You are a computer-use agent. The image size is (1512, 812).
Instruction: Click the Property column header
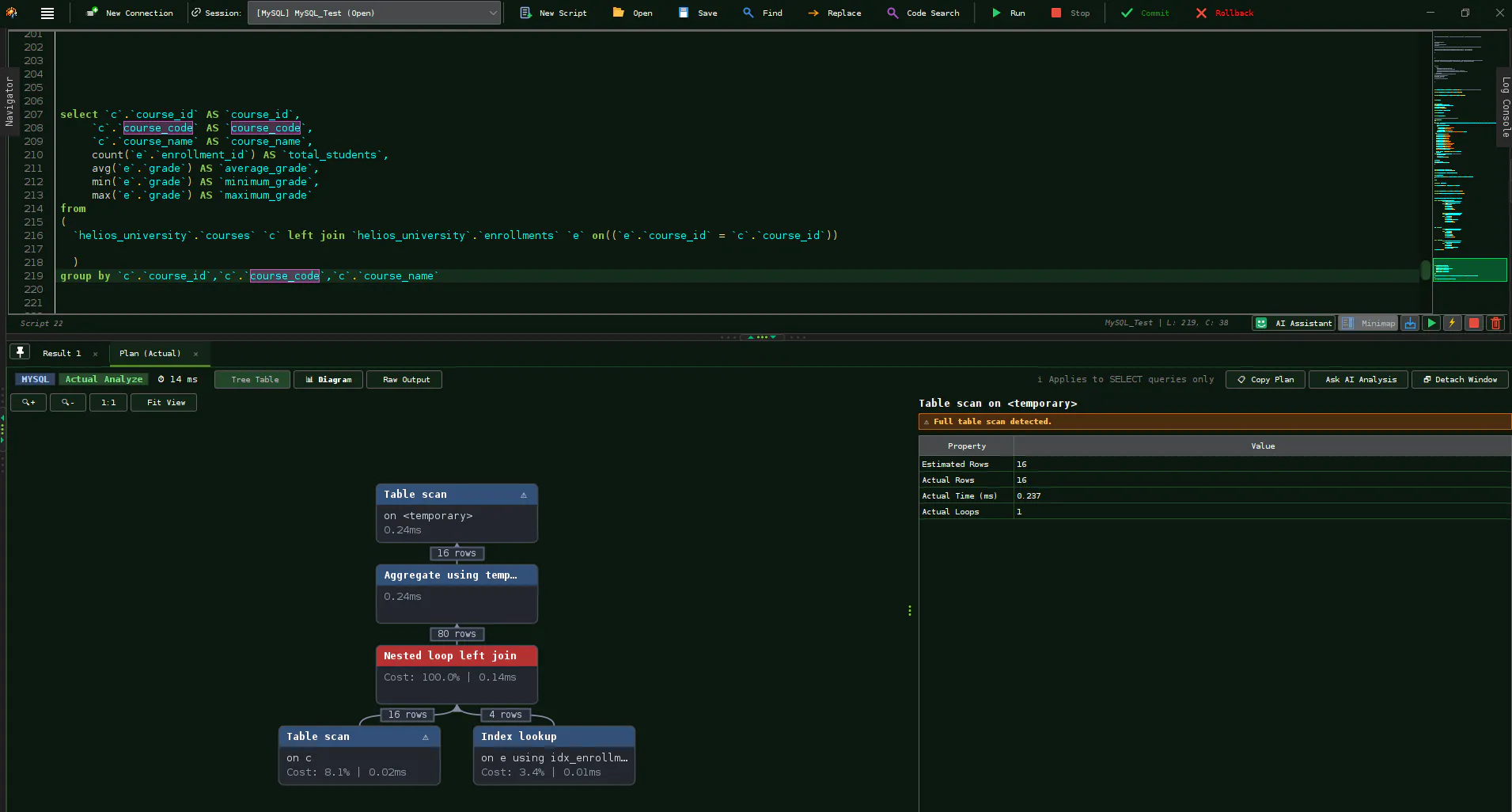pyautogui.click(x=966, y=446)
